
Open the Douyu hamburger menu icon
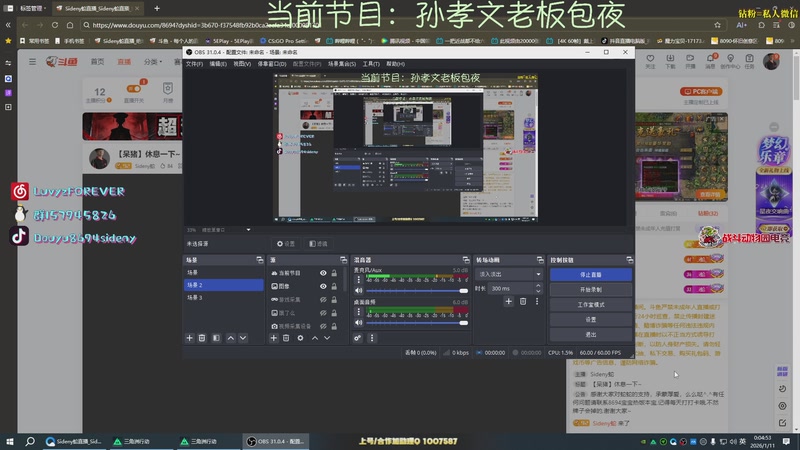click(33, 62)
